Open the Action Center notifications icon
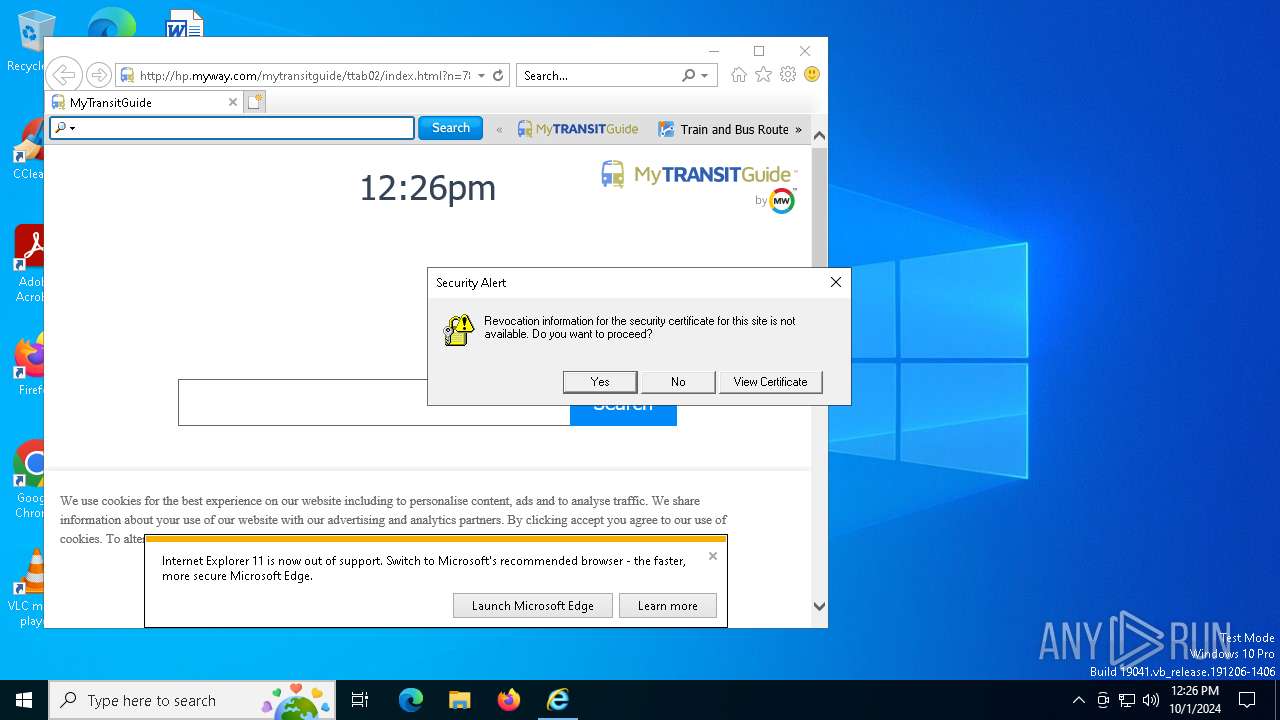This screenshot has width=1280, height=720. (1247, 700)
